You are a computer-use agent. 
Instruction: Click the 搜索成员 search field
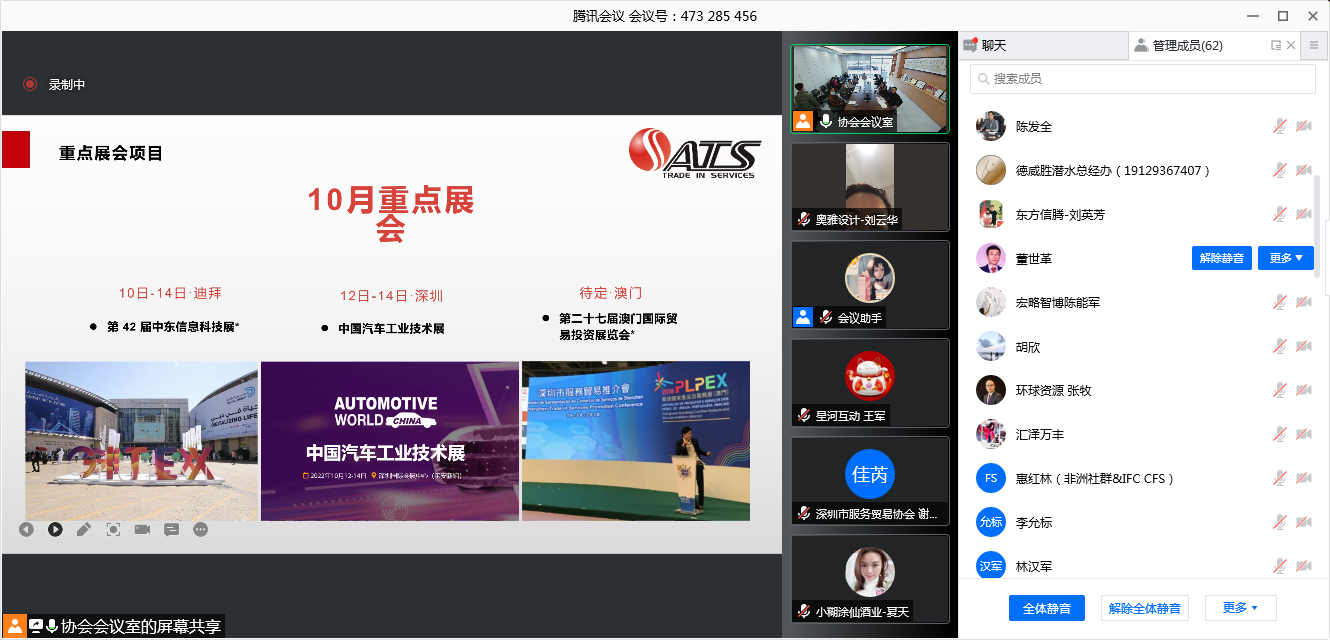point(1143,79)
